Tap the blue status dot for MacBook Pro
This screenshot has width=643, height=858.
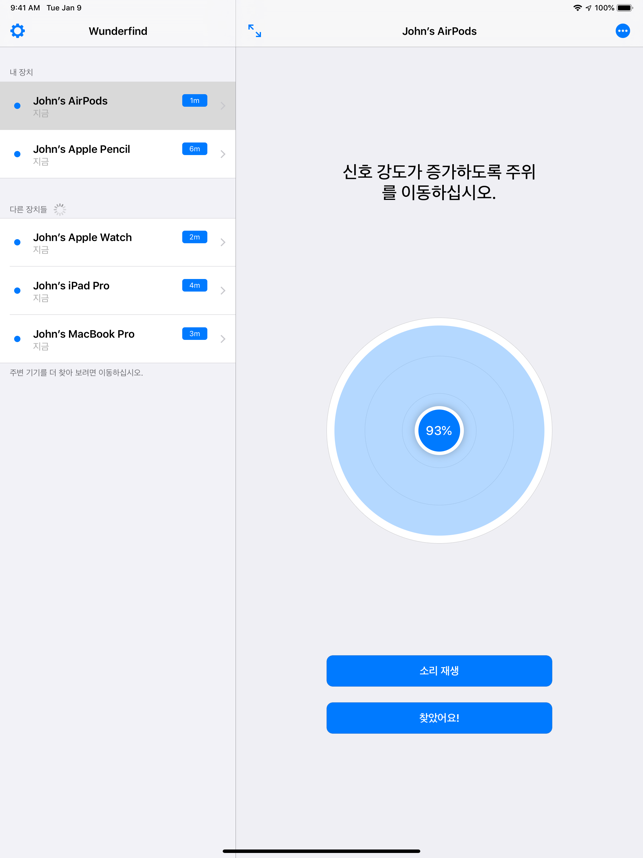[18, 339]
